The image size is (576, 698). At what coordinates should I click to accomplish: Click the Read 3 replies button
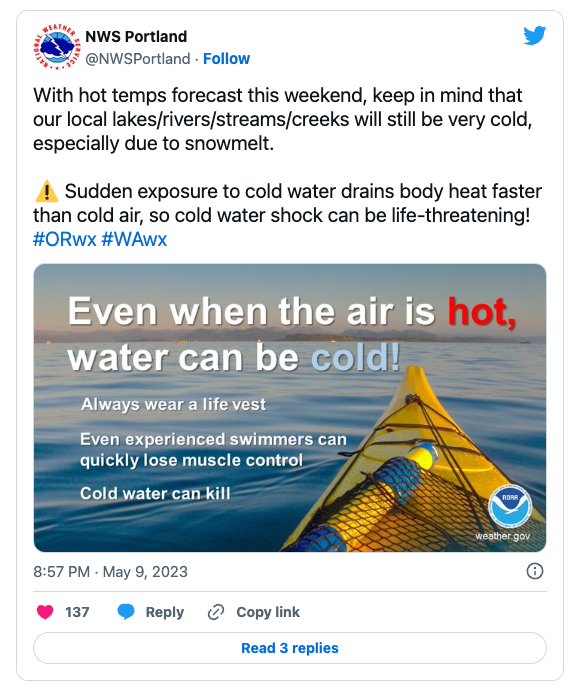[290, 648]
